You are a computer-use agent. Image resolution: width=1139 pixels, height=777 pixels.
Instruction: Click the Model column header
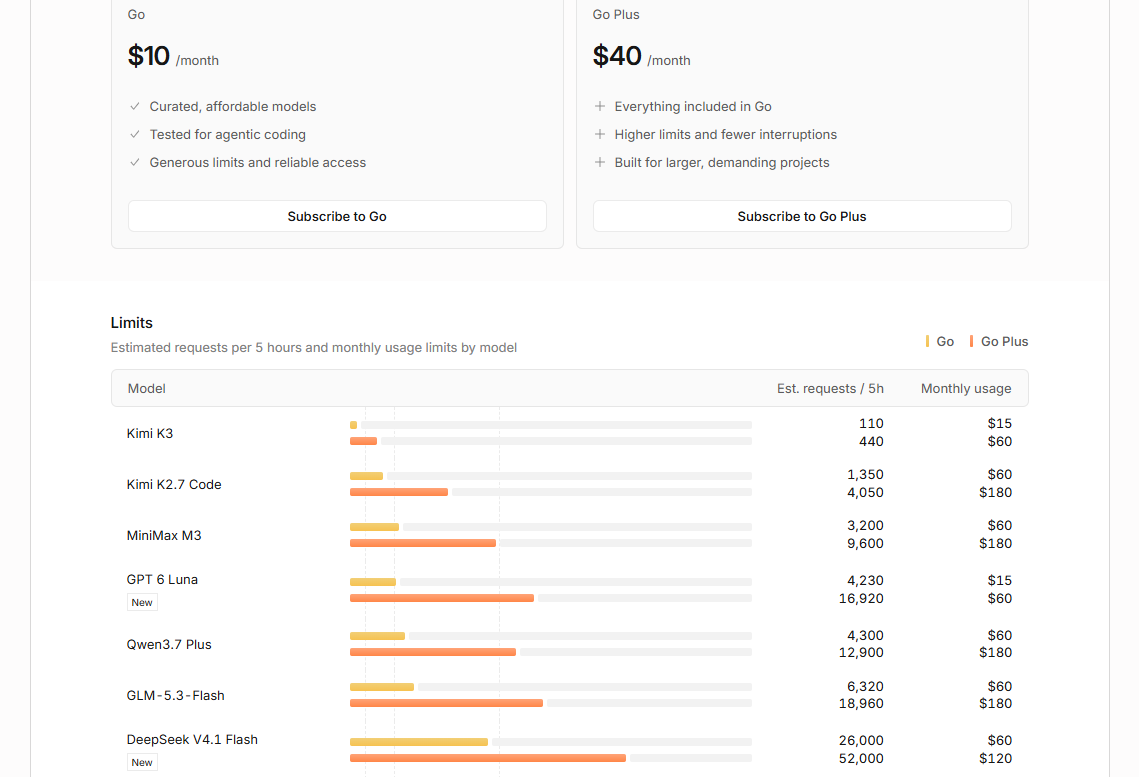point(147,388)
